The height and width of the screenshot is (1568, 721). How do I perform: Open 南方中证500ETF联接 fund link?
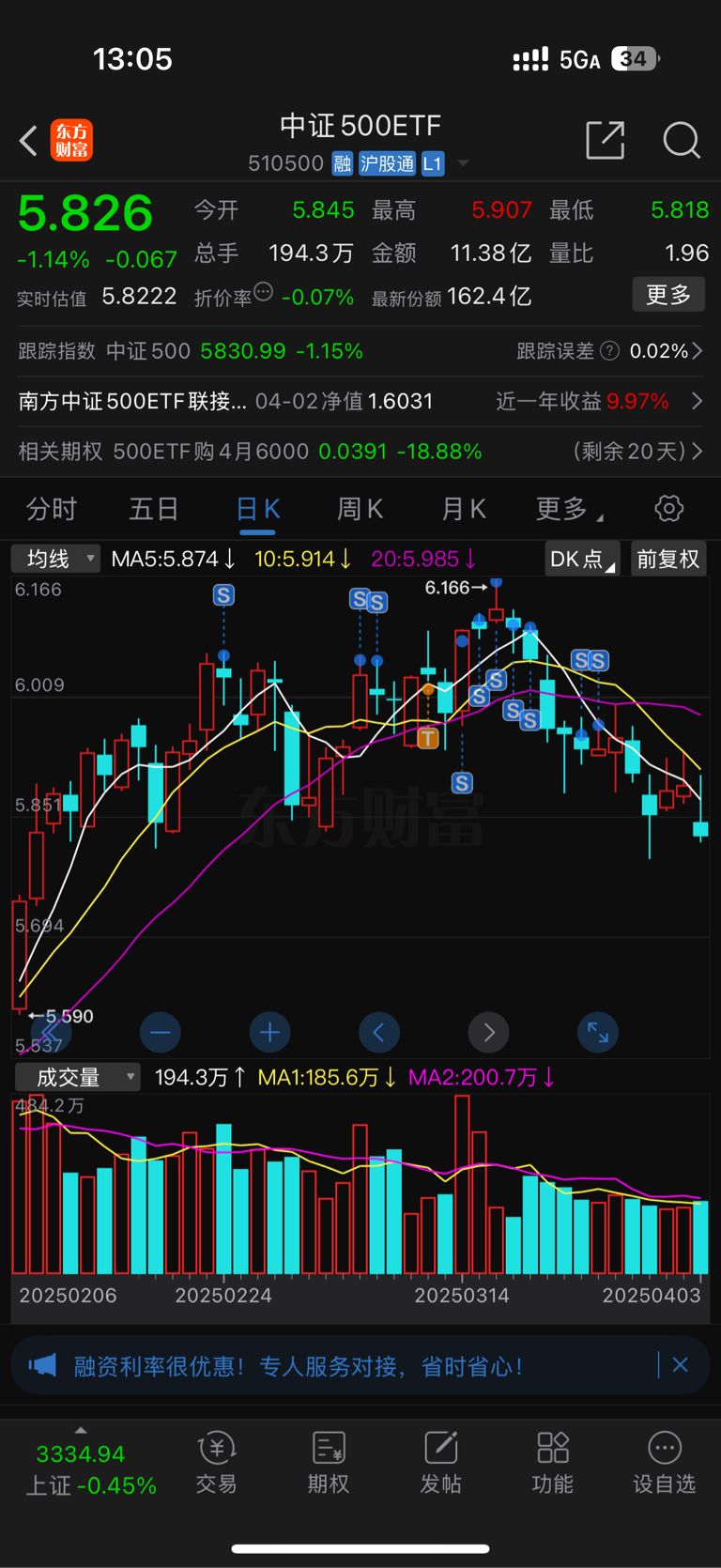coord(132,402)
